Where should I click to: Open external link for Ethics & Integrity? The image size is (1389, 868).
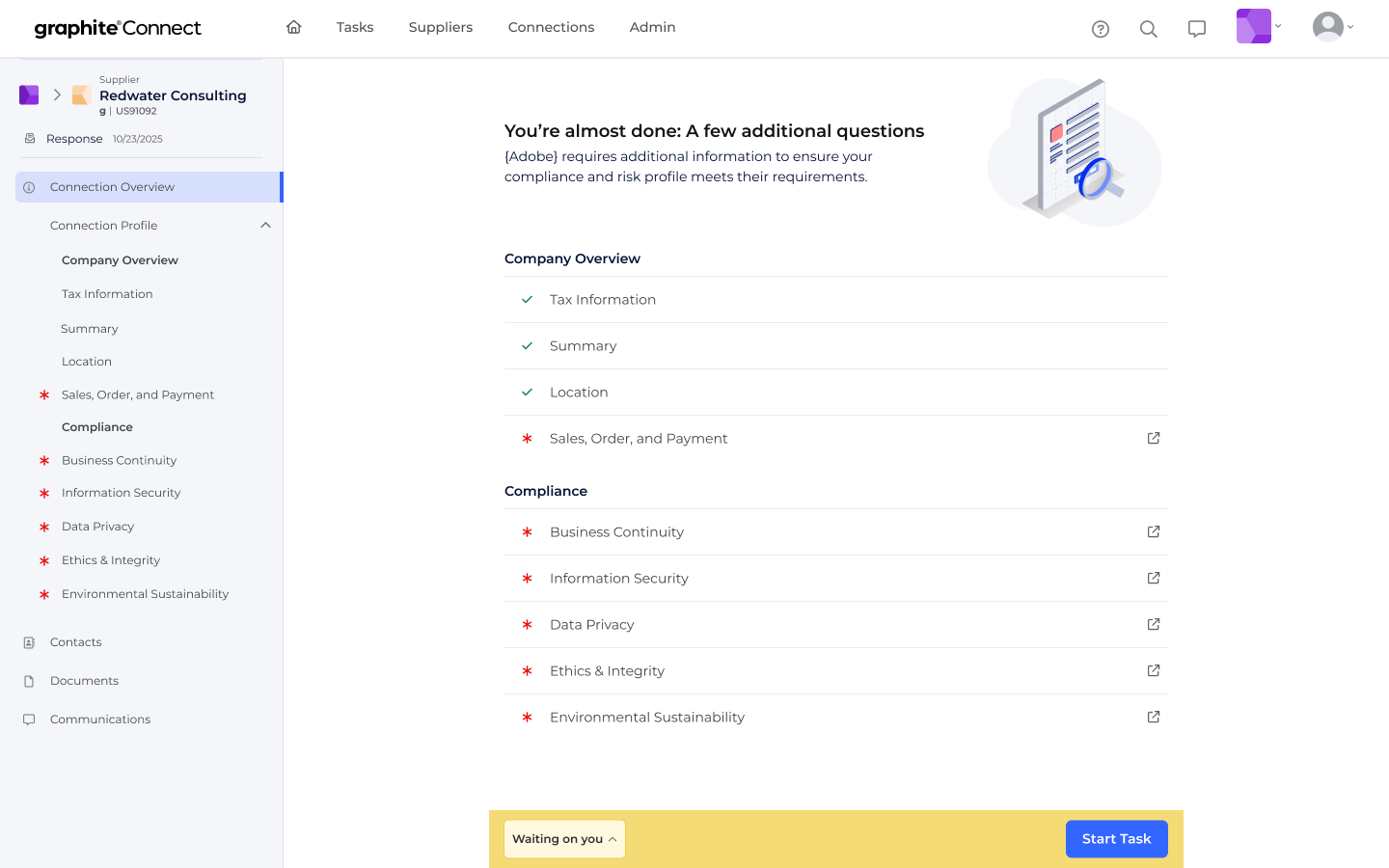(x=1154, y=670)
